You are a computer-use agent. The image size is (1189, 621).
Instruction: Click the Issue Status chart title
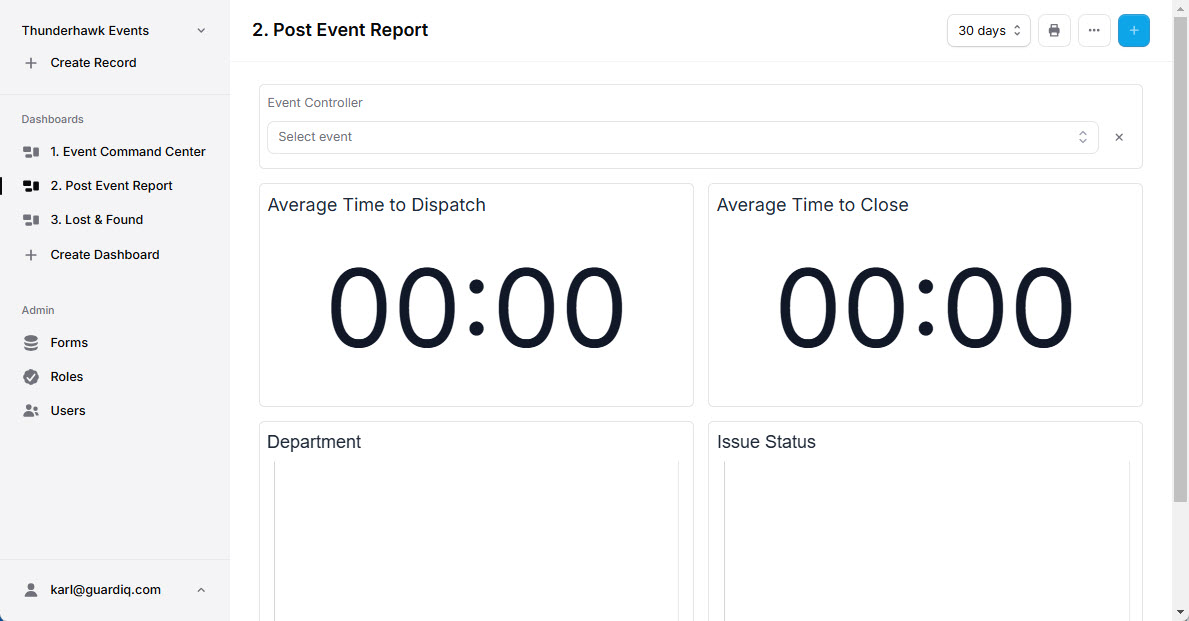coord(766,442)
